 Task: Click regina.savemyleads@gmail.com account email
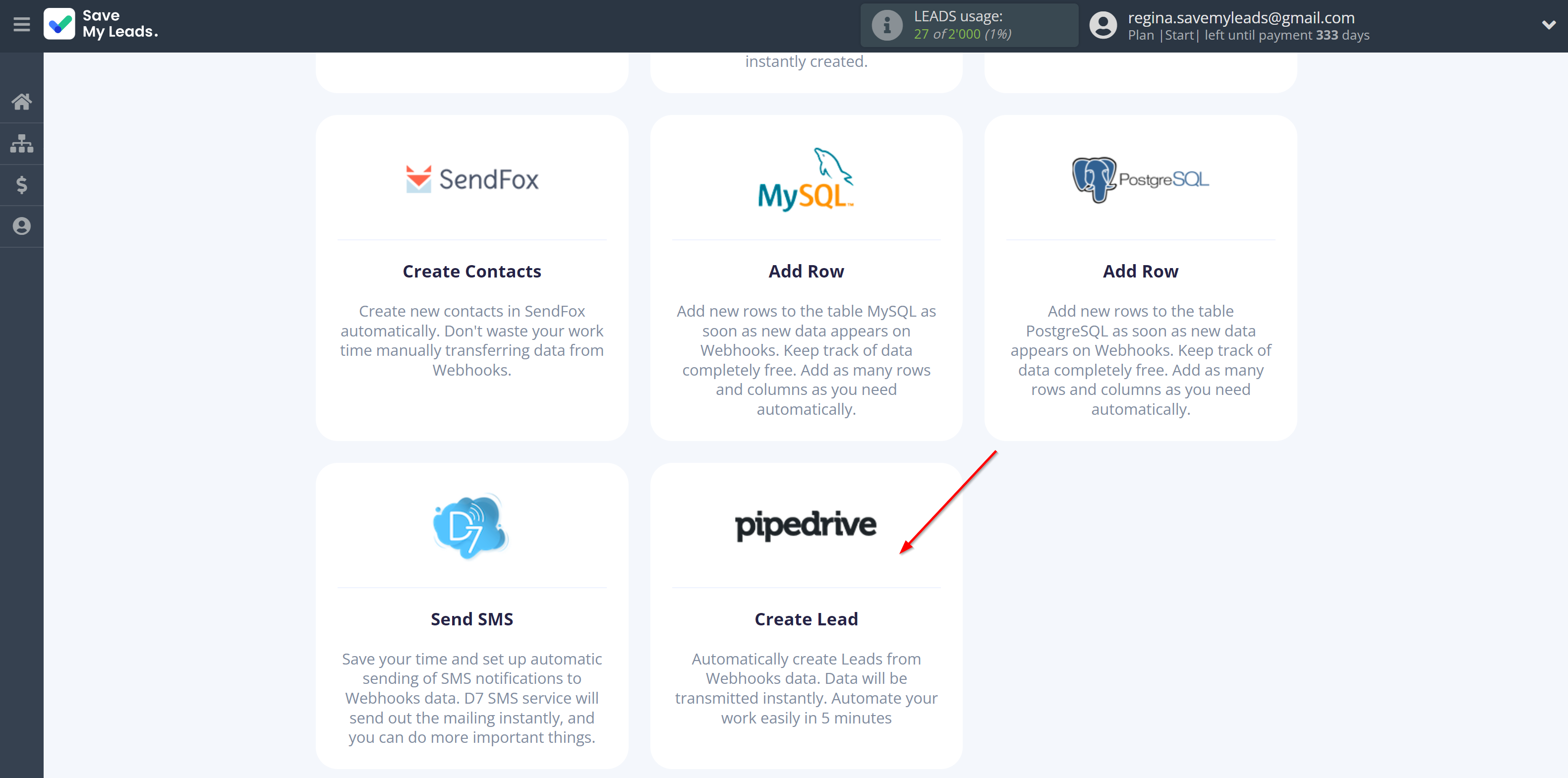[x=1240, y=18]
